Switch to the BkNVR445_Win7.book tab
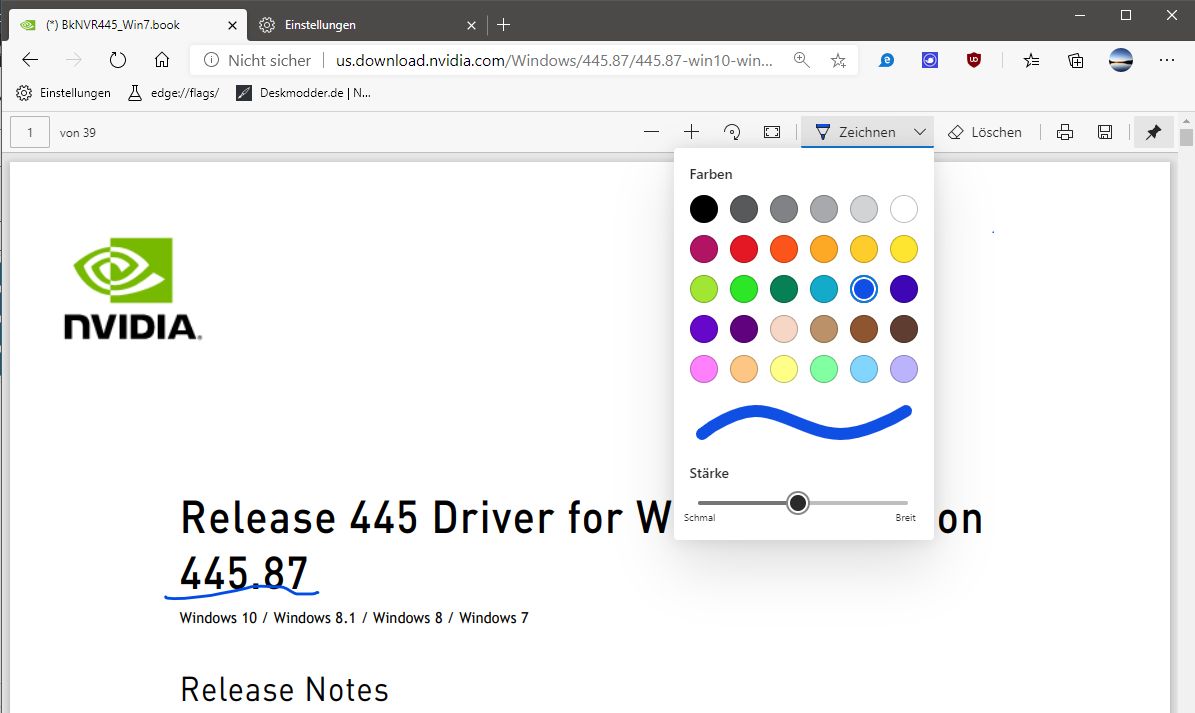 (x=127, y=25)
